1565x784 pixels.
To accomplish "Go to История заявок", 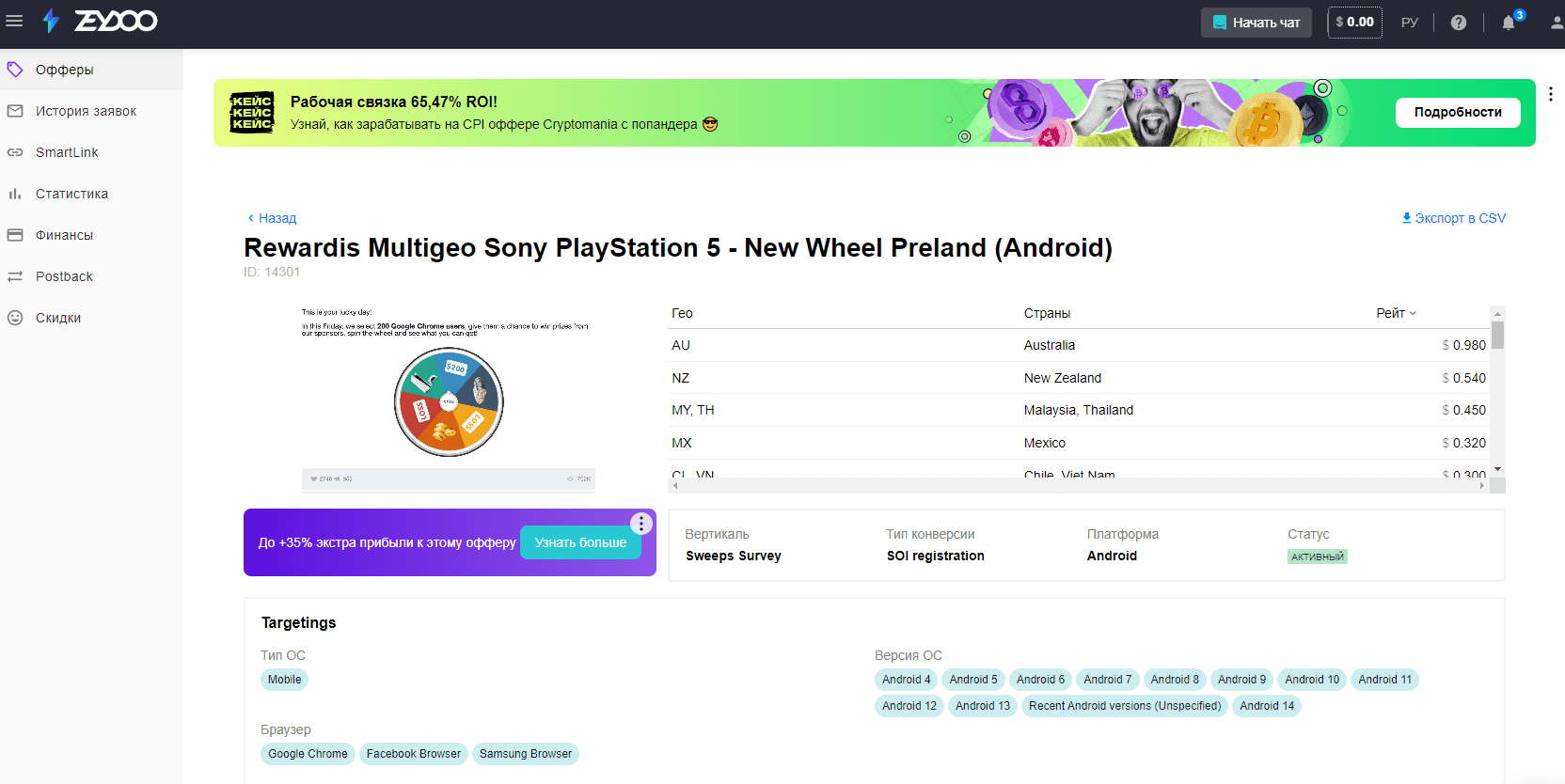I will pyautogui.click(x=91, y=111).
